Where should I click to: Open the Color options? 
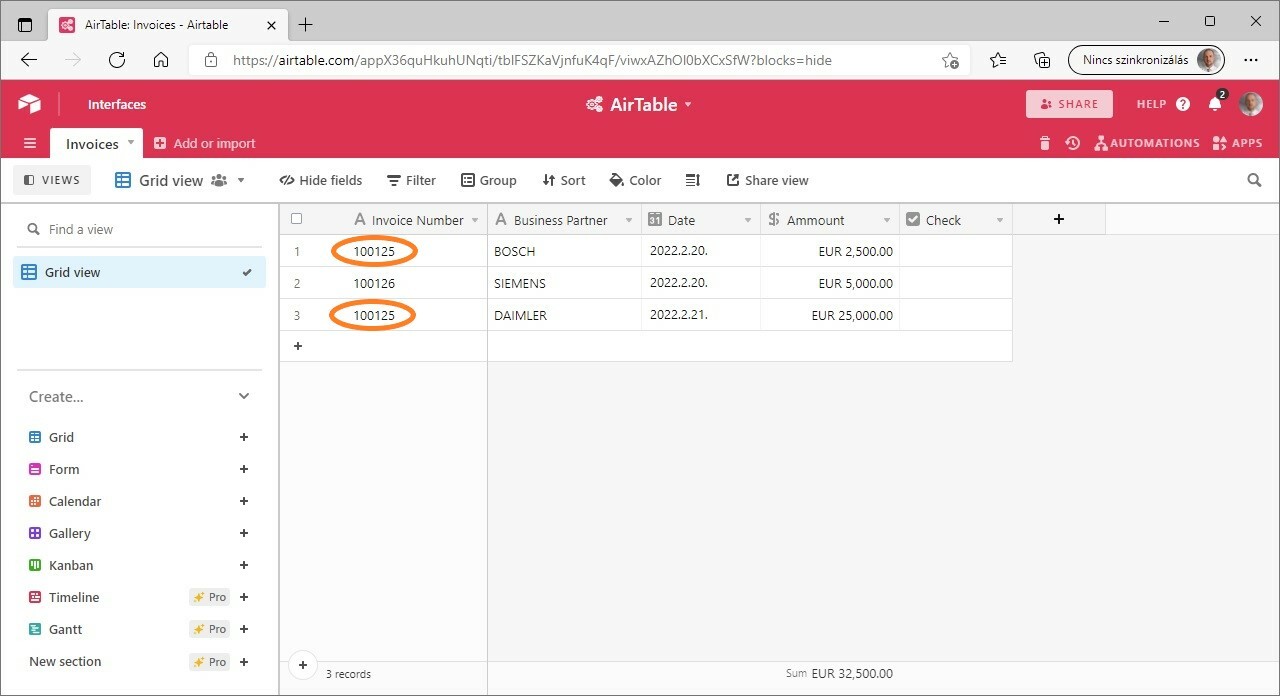point(636,180)
